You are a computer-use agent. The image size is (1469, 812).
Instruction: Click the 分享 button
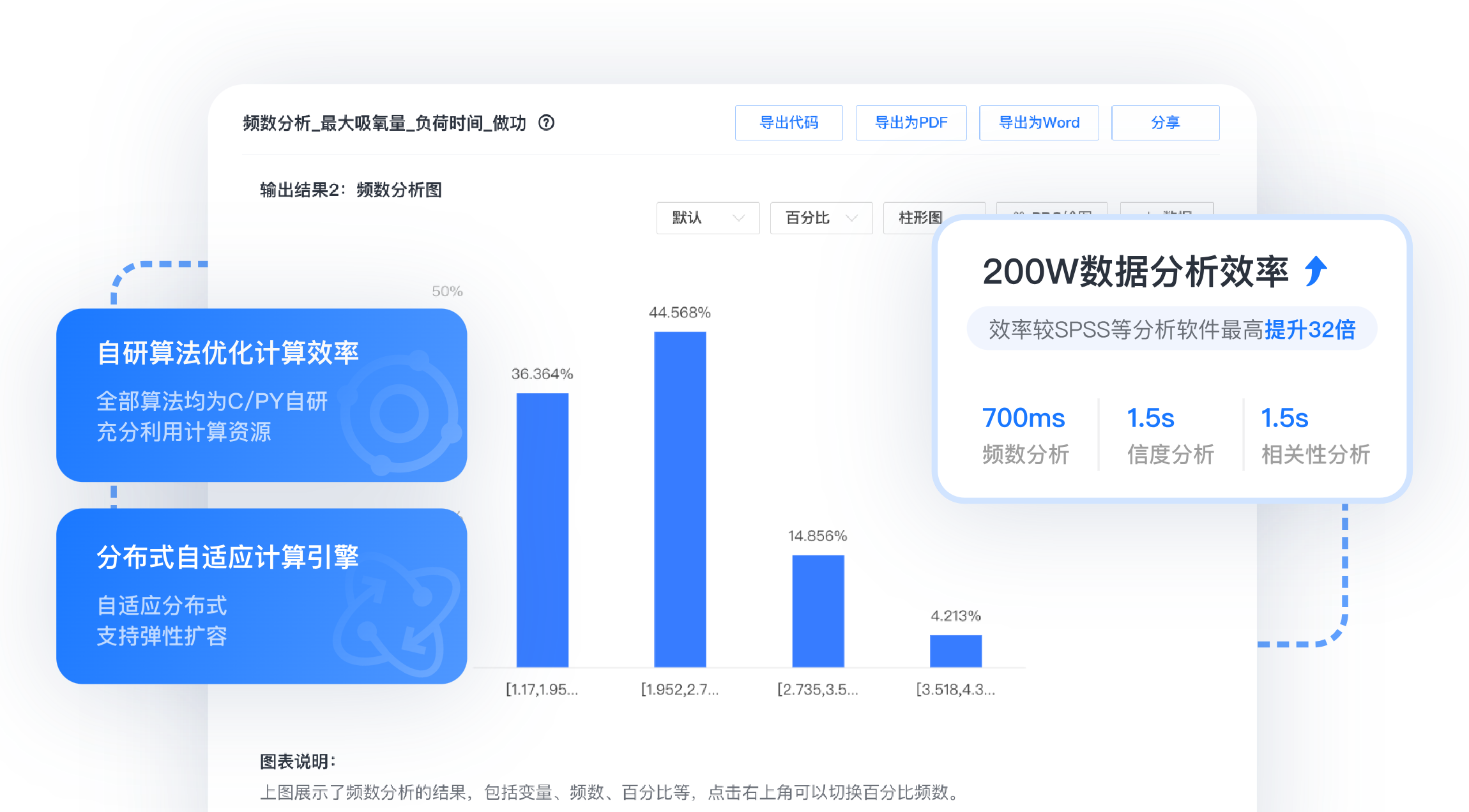point(1165,123)
